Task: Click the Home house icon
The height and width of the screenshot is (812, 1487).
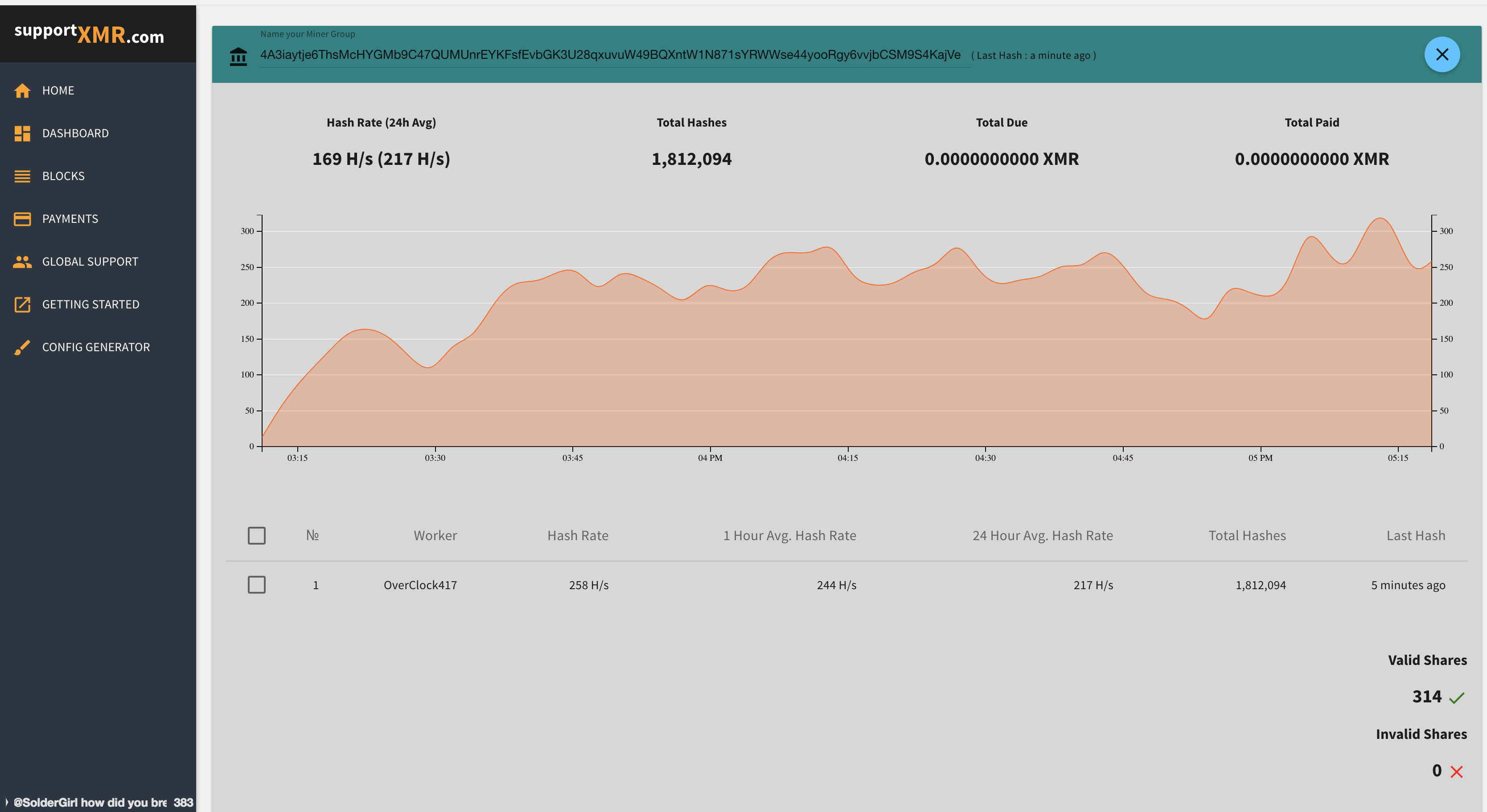Action: 22,90
